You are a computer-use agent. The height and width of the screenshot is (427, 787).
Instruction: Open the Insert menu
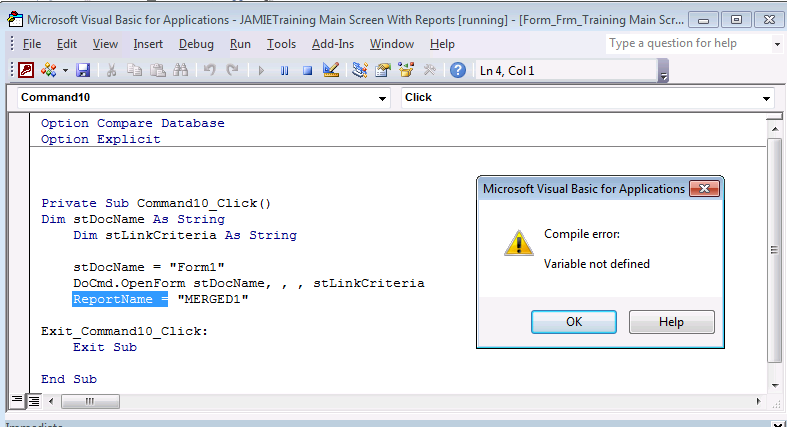[148, 44]
